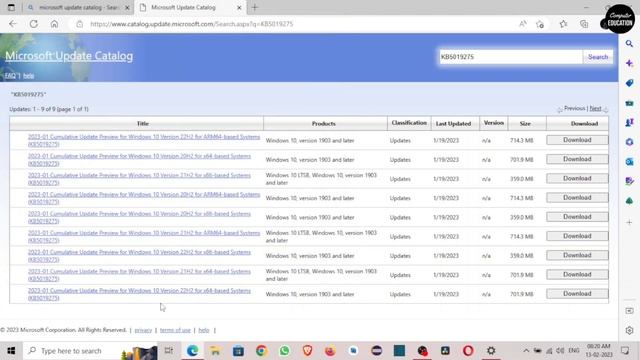Click the Search button next to KB5019275

click(598, 57)
